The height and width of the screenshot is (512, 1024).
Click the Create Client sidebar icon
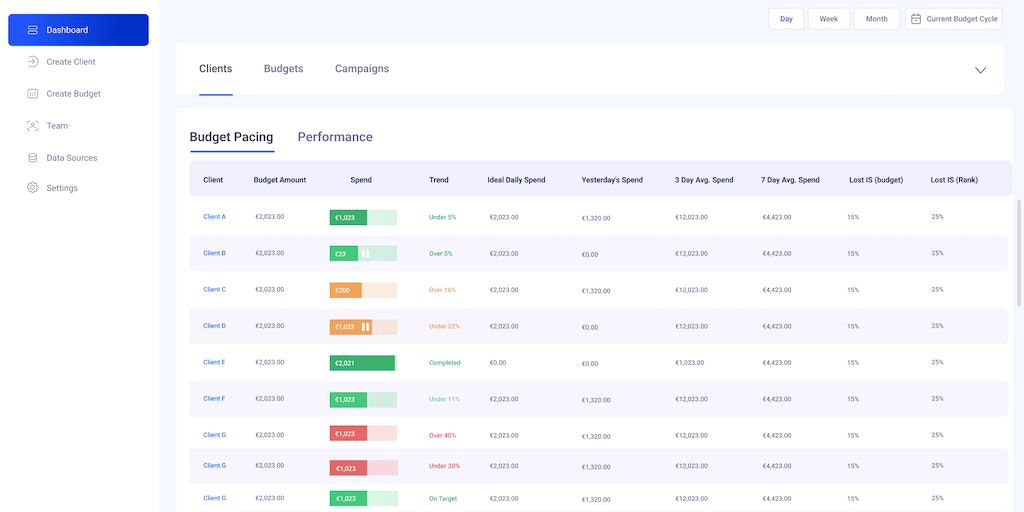pos(33,62)
